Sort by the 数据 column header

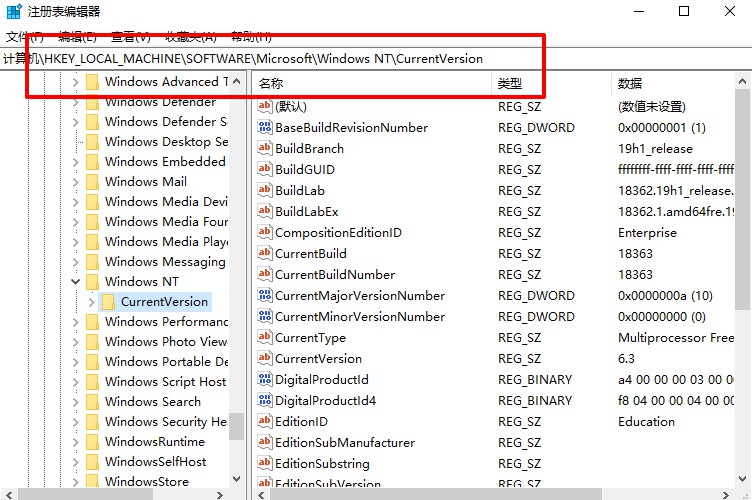673,83
